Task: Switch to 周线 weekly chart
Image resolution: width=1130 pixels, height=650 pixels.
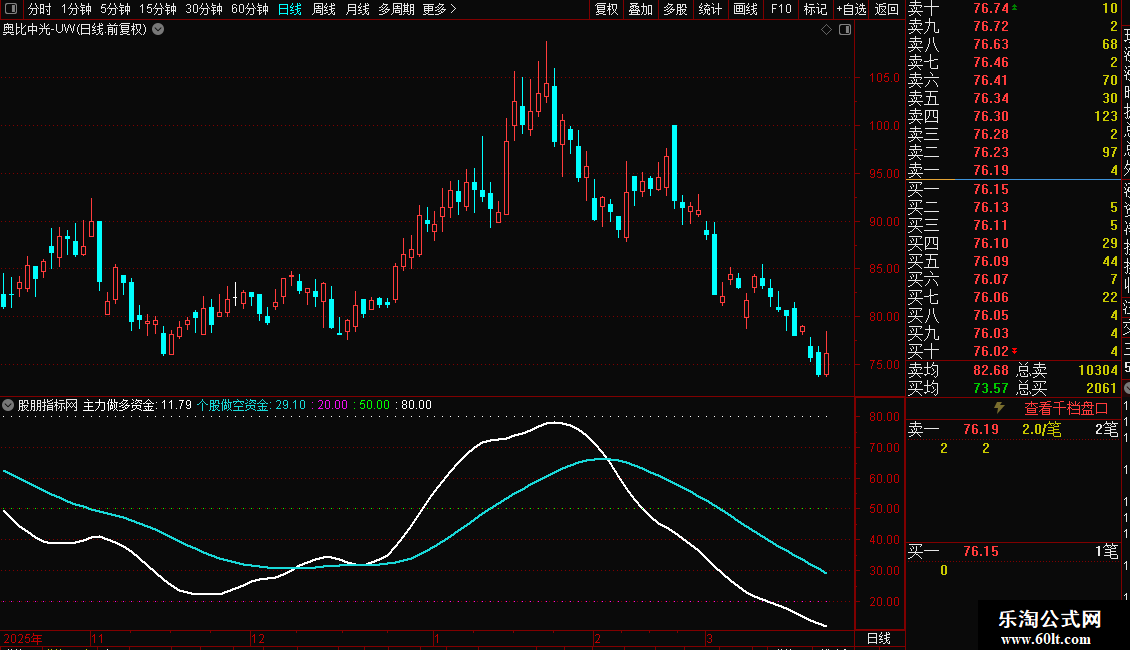Action: tap(324, 9)
